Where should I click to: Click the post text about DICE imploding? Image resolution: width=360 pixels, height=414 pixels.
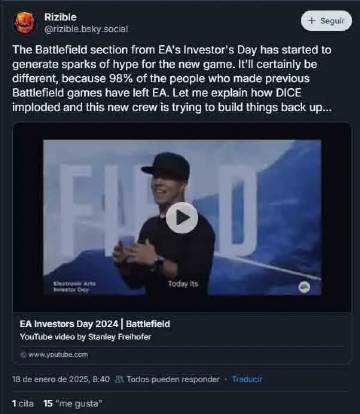point(172,78)
